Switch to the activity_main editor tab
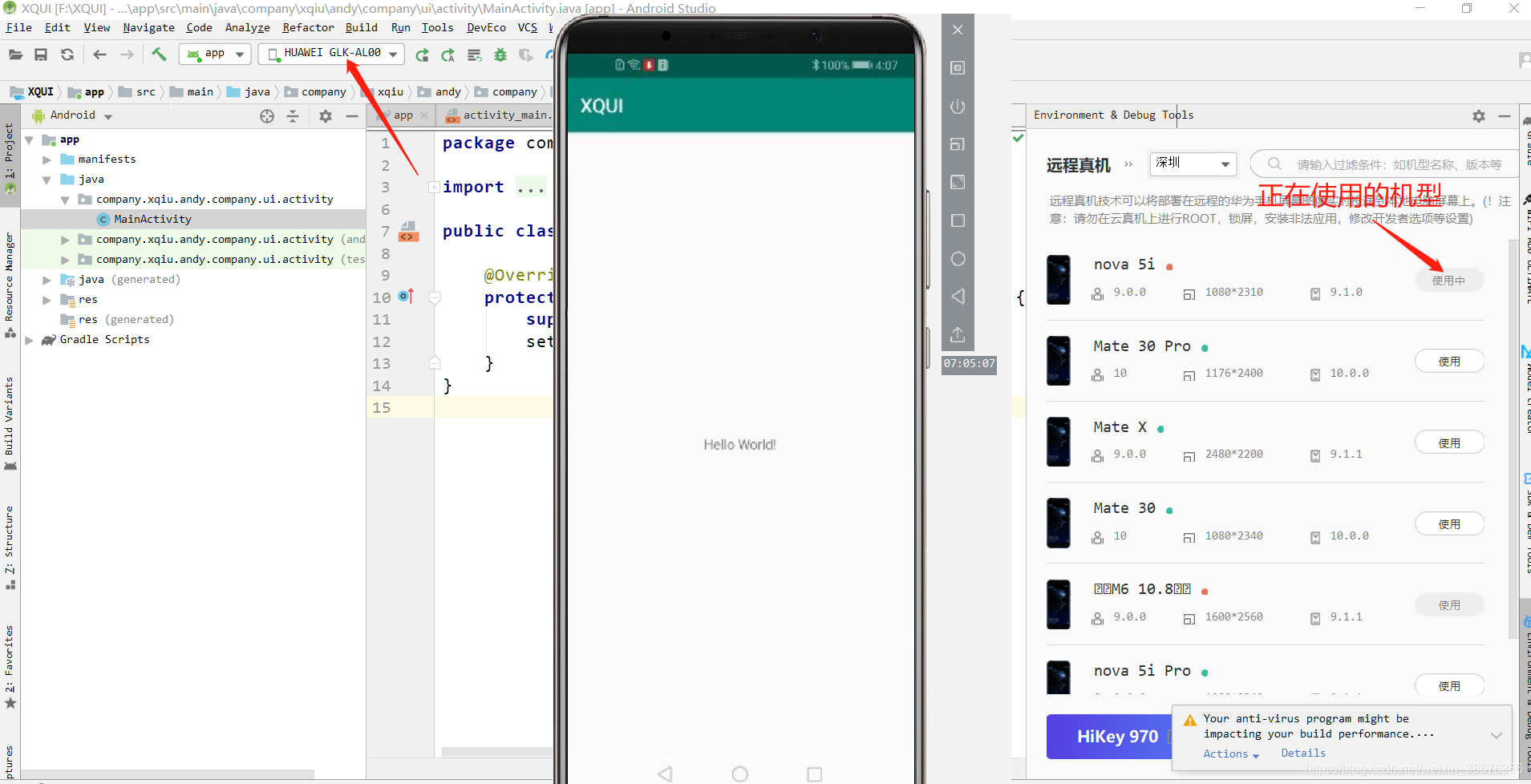 click(499, 115)
